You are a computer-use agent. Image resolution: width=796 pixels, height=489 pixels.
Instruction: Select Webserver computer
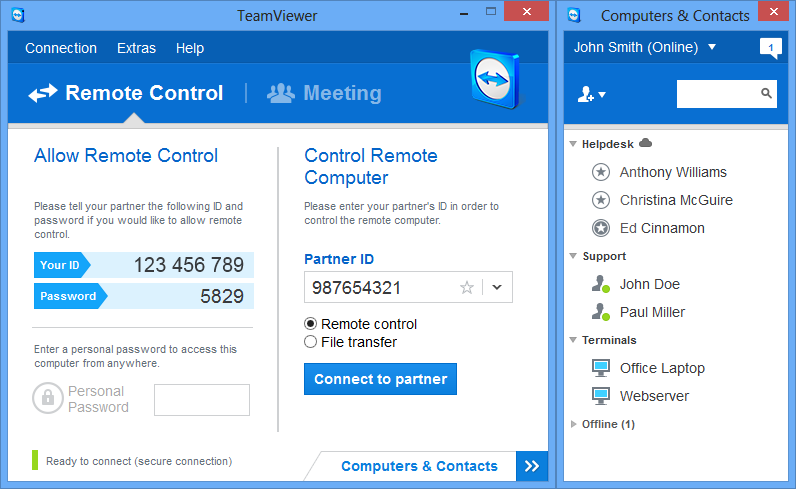654,396
